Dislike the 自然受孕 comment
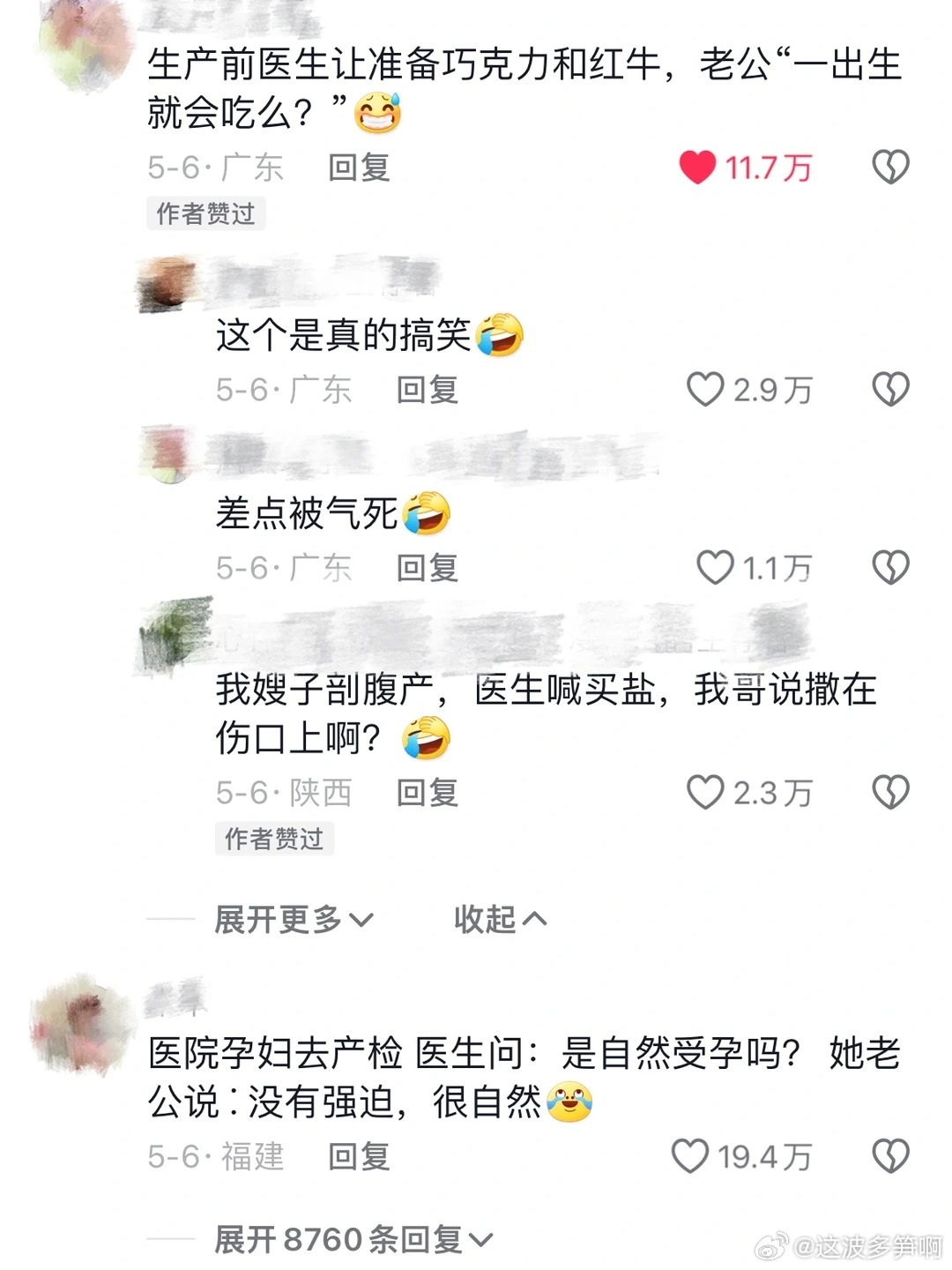The image size is (952, 1270). [890, 1155]
